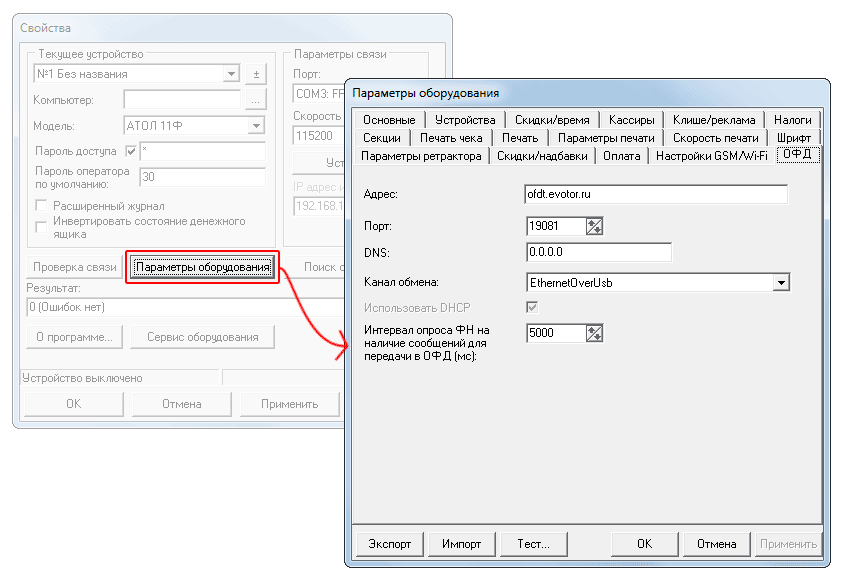Click the ФН polling interval spinner
Screen dimensions: 845x580
(x=595, y=334)
